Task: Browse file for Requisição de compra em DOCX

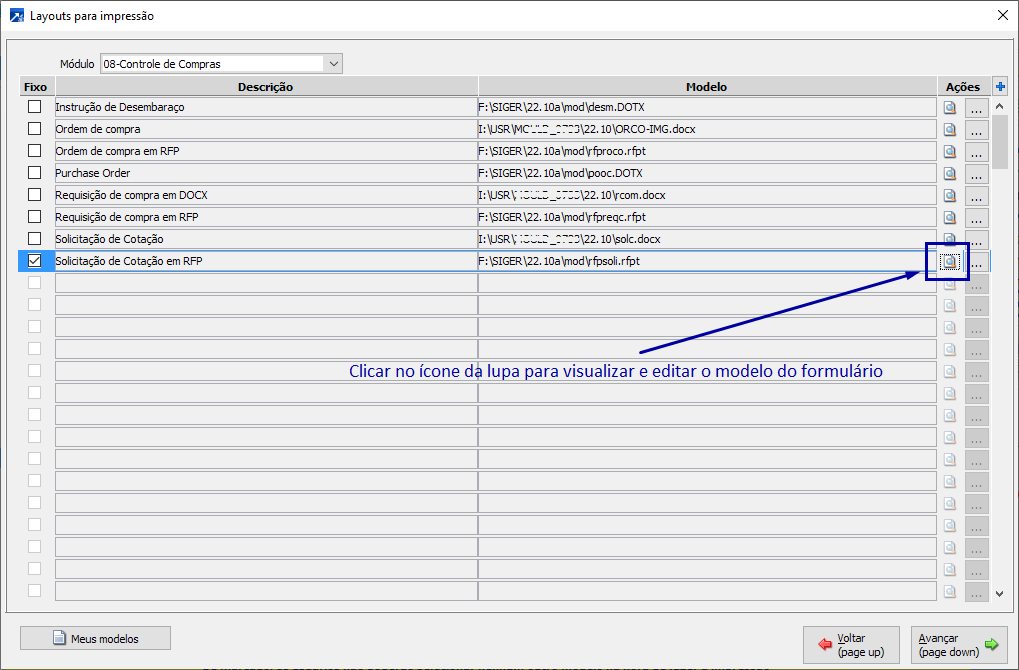Action: click(x=976, y=196)
